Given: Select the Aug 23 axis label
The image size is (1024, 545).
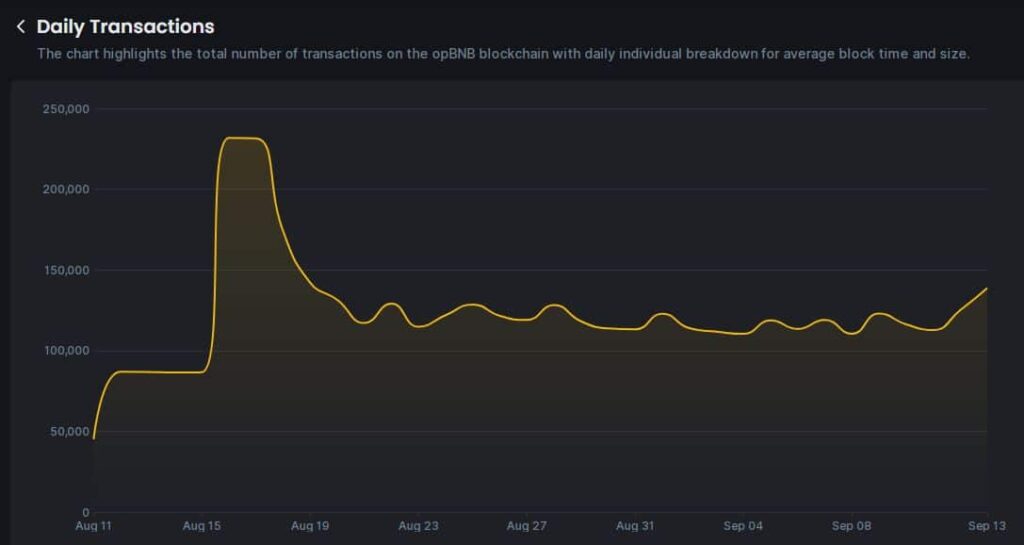Looking at the screenshot, I should click(x=418, y=525).
